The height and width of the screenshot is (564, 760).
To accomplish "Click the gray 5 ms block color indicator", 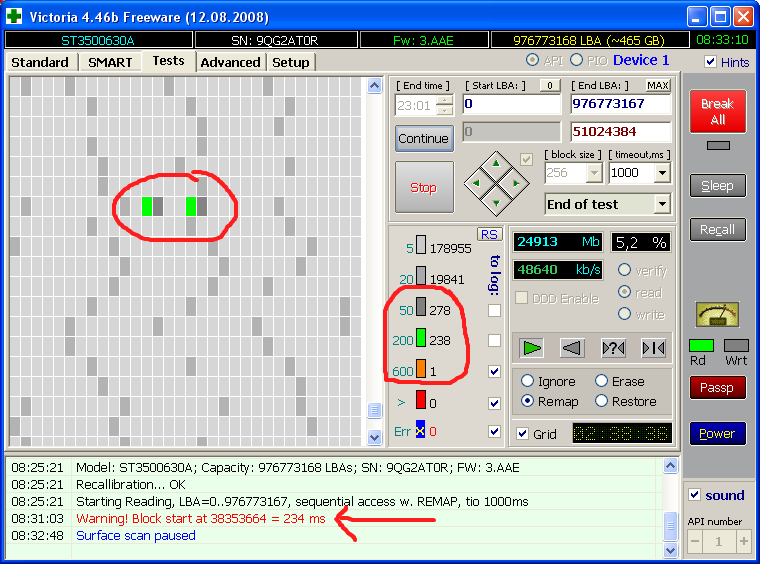I will point(421,245).
